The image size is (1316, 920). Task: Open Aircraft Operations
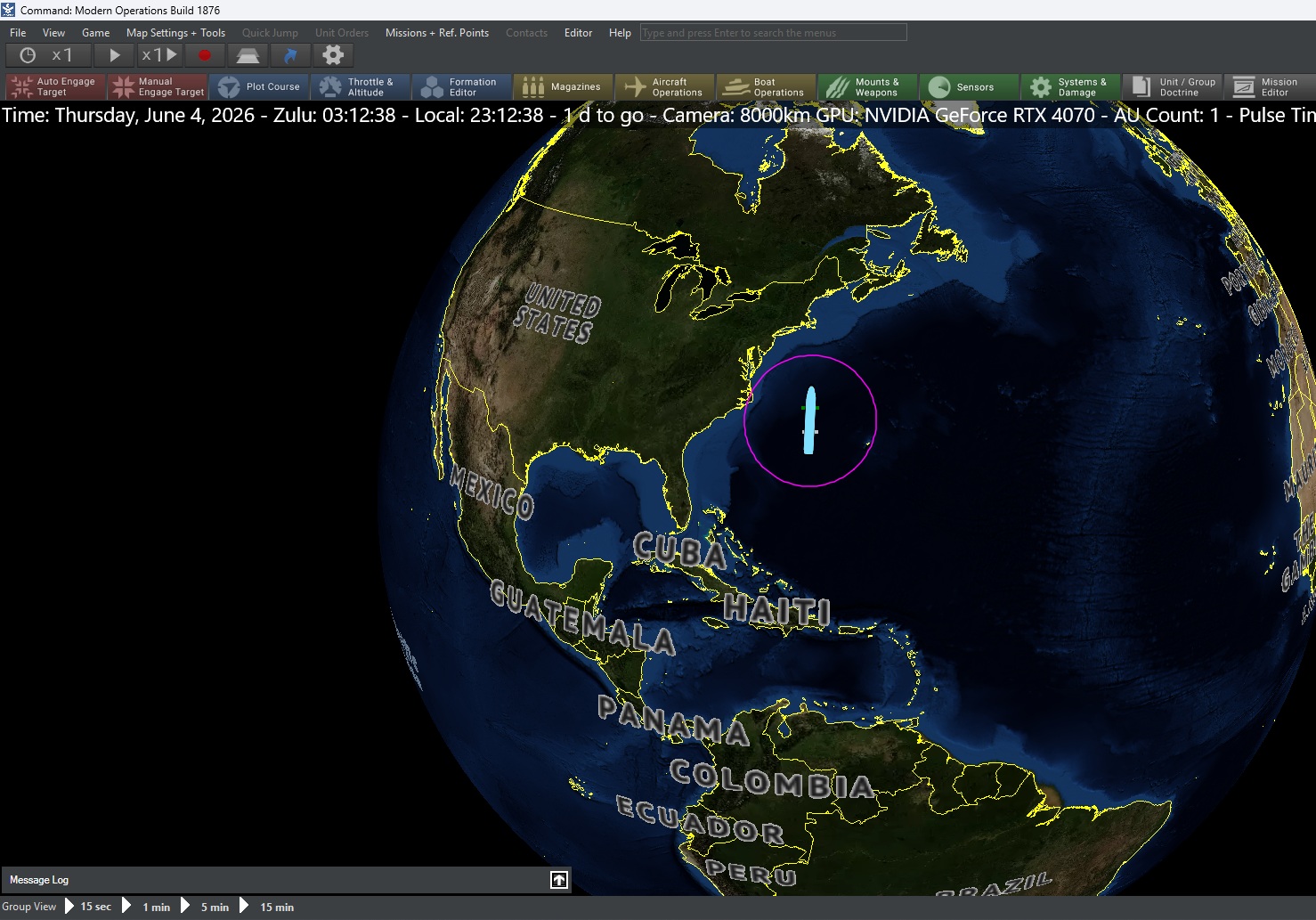[665, 86]
